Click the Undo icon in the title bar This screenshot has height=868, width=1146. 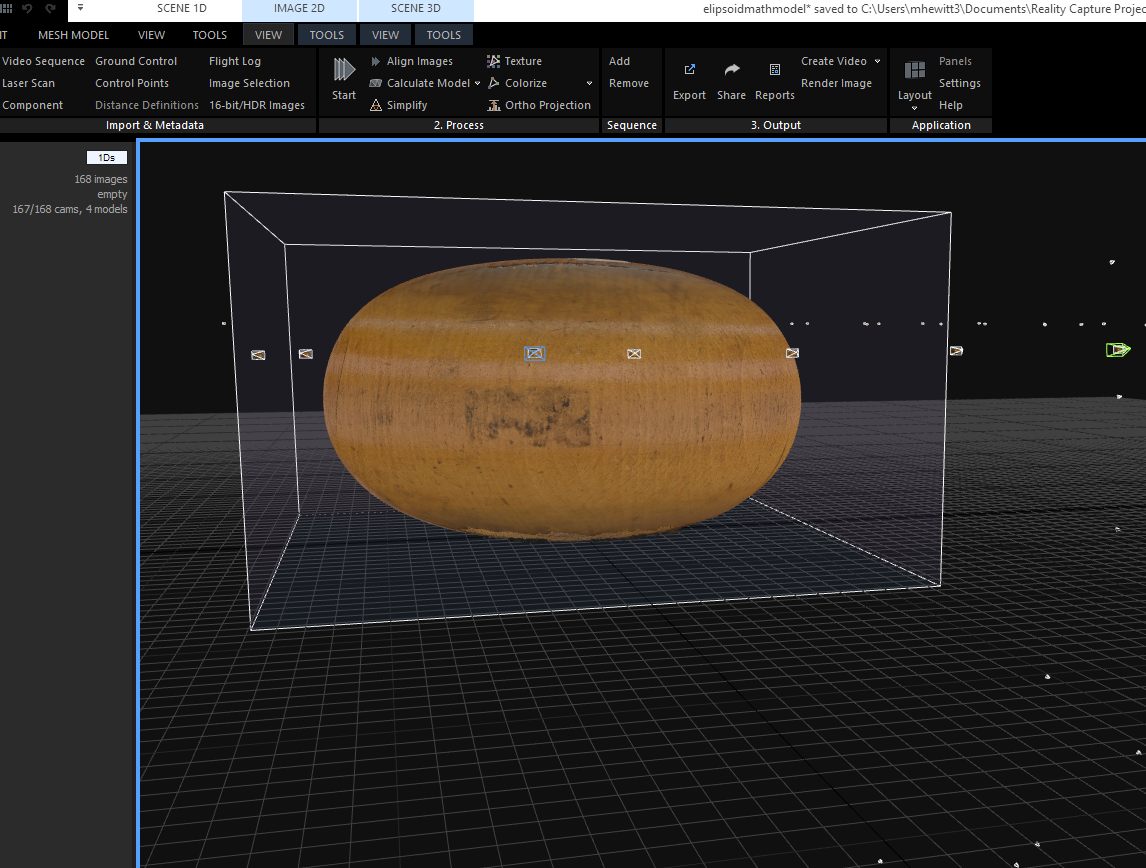click(29, 9)
